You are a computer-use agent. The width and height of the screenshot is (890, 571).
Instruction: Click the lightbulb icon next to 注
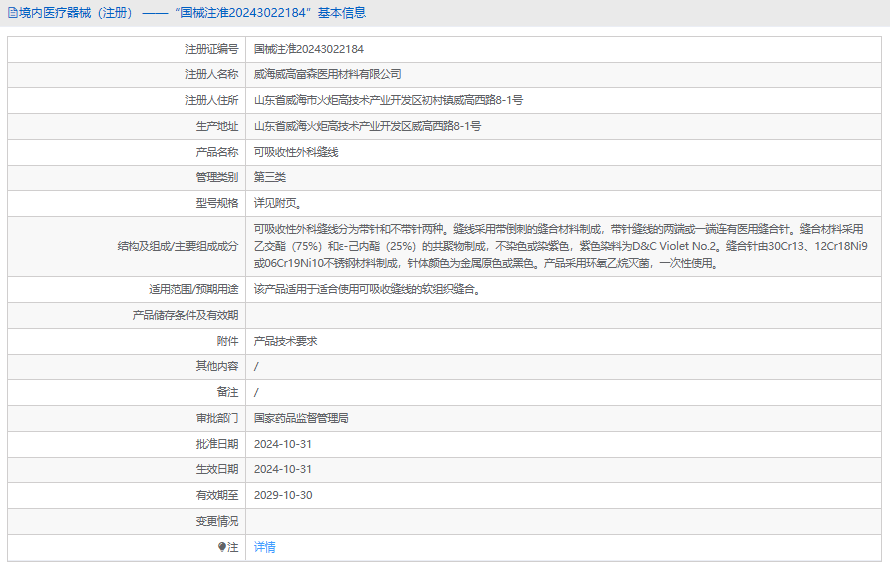pyautogui.click(x=222, y=547)
